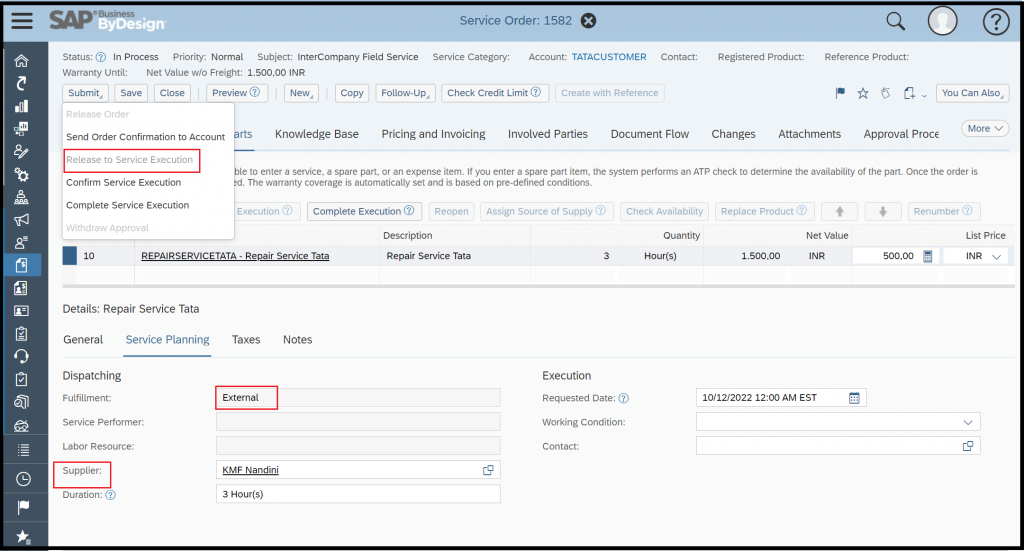The width and height of the screenshot is (1024, 551).
Task: Select row 10 using its row marker
Action: [x=70, y=256]
